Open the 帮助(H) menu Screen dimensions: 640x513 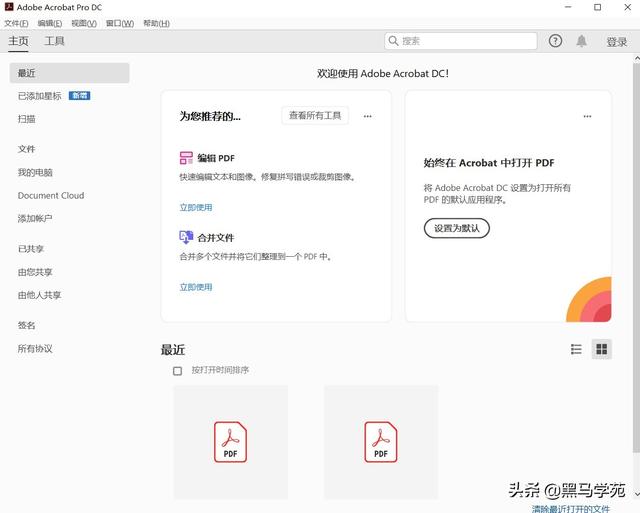coord(156,23)
